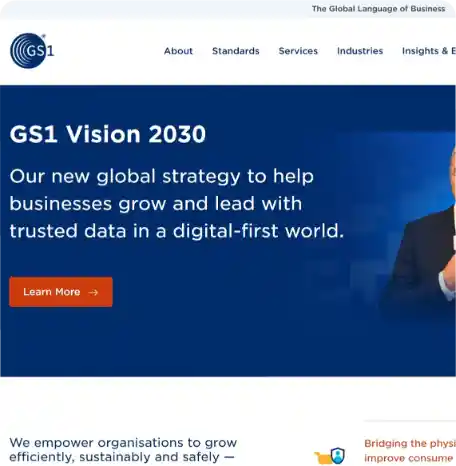Open the Standards menu

click(x=236, y=51)
